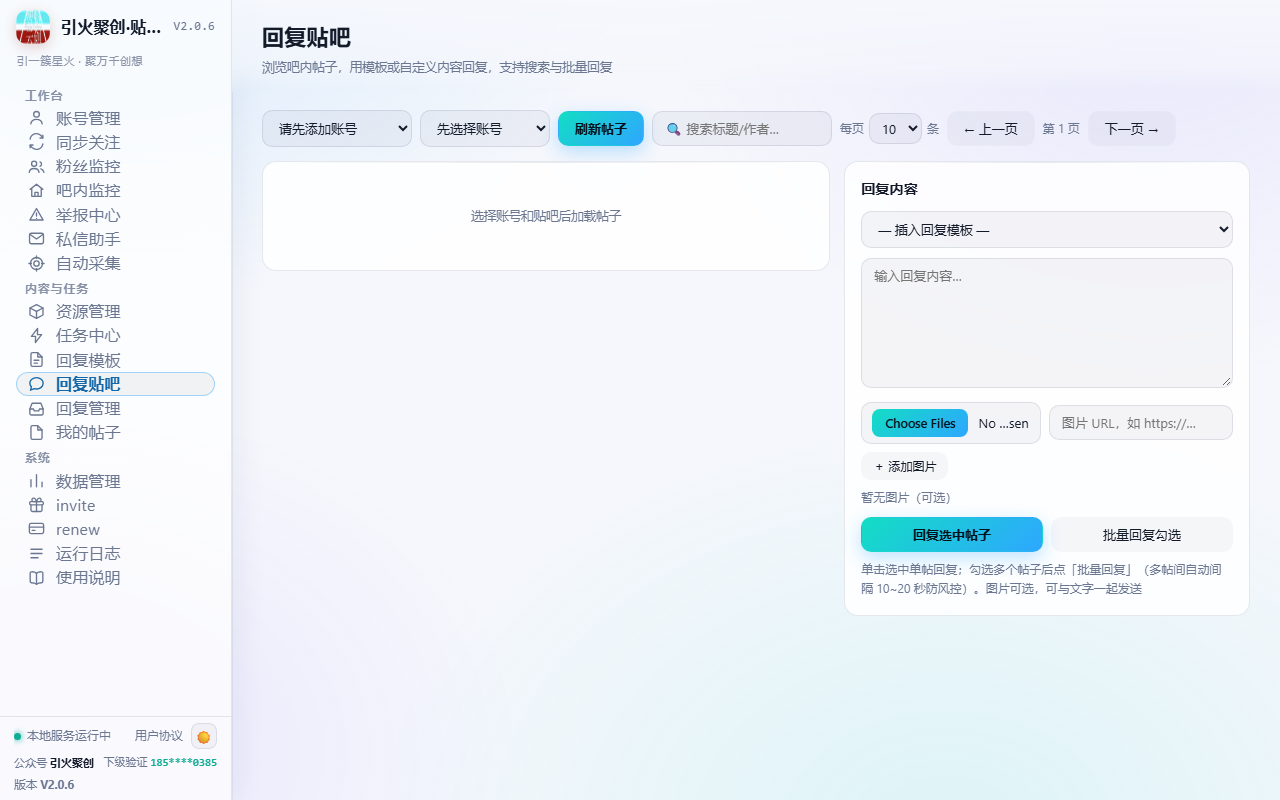
Task: Click the 添加图片 button
Action: (x=905, y=466)
